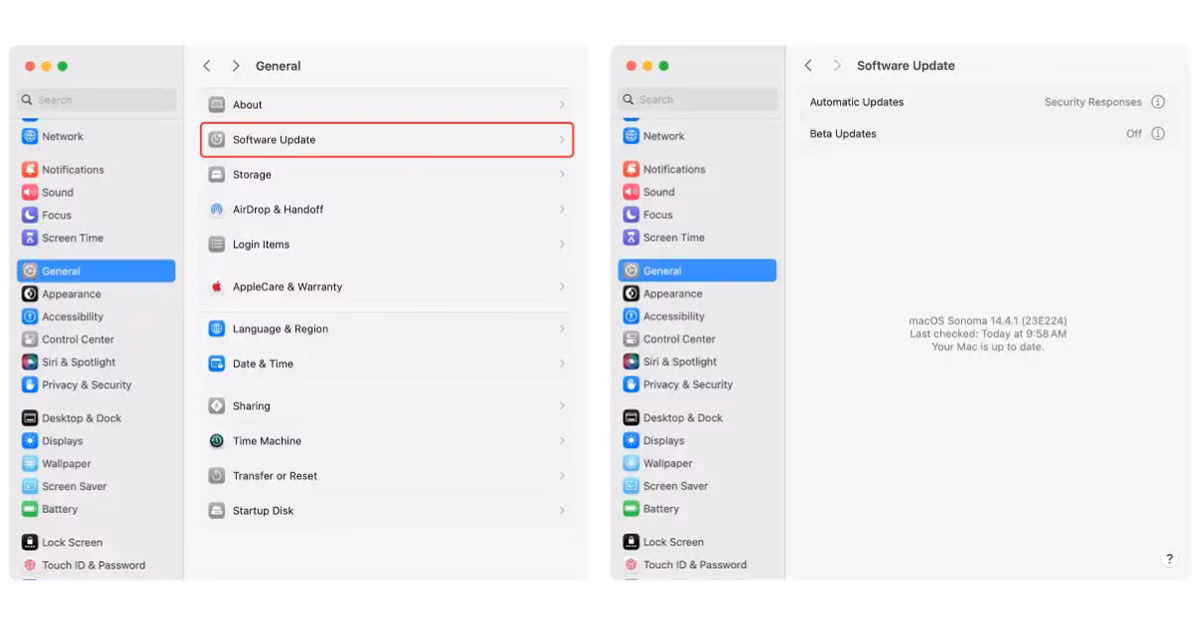Click Wallpaper icon in right window sidebar
The image size is (1200, 630).
pos(631,464)
